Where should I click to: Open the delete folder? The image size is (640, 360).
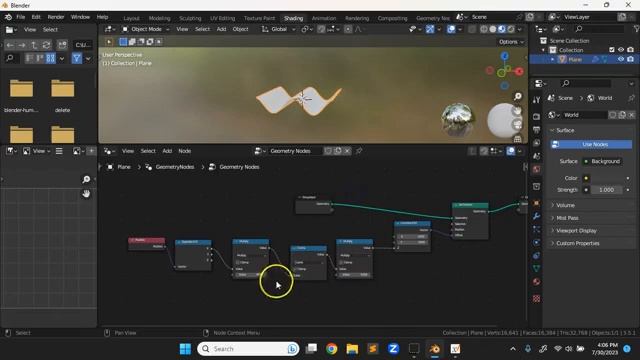click(x=62, y=96)
